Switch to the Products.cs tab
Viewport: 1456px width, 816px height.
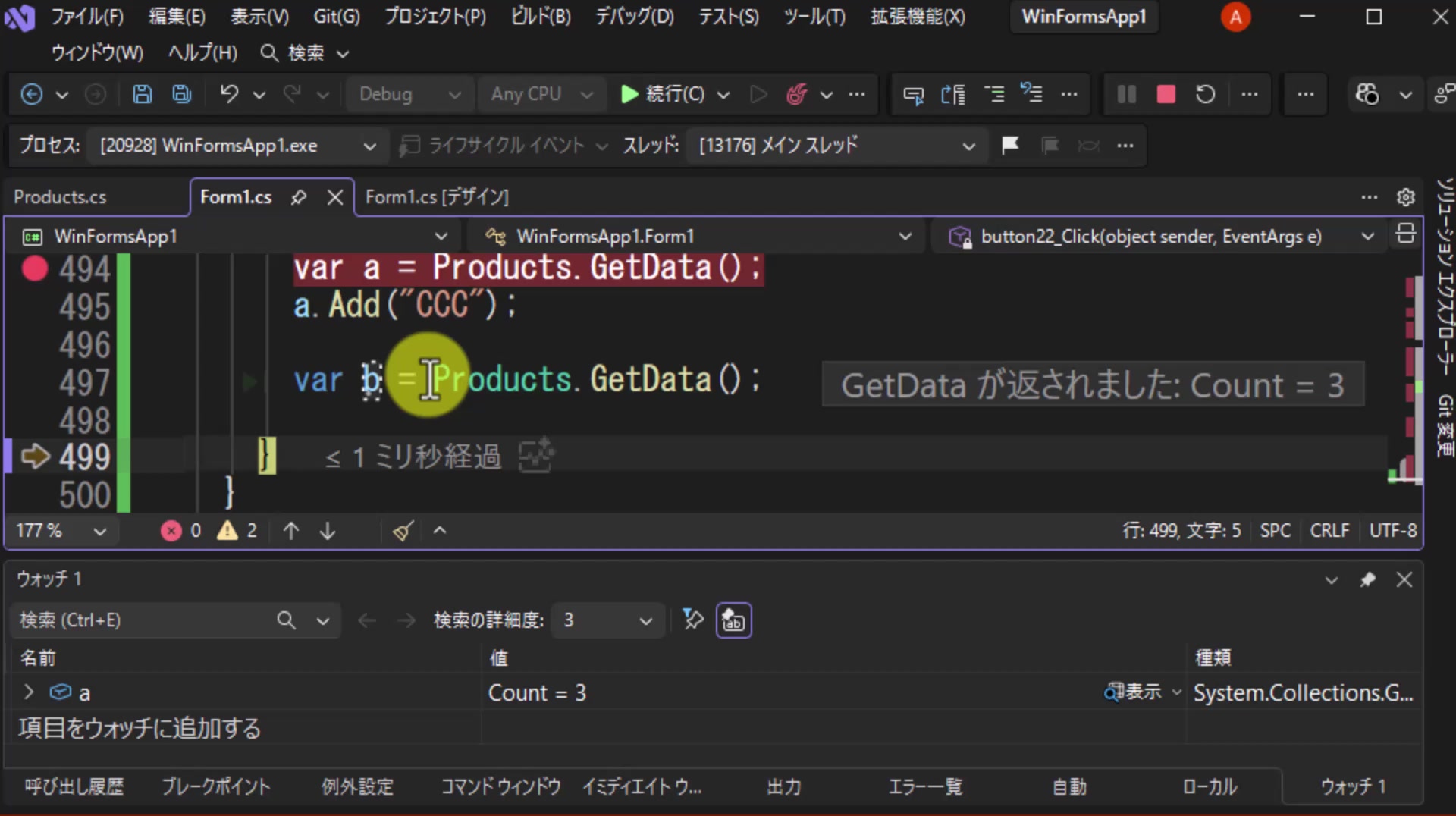click(60, 197)
